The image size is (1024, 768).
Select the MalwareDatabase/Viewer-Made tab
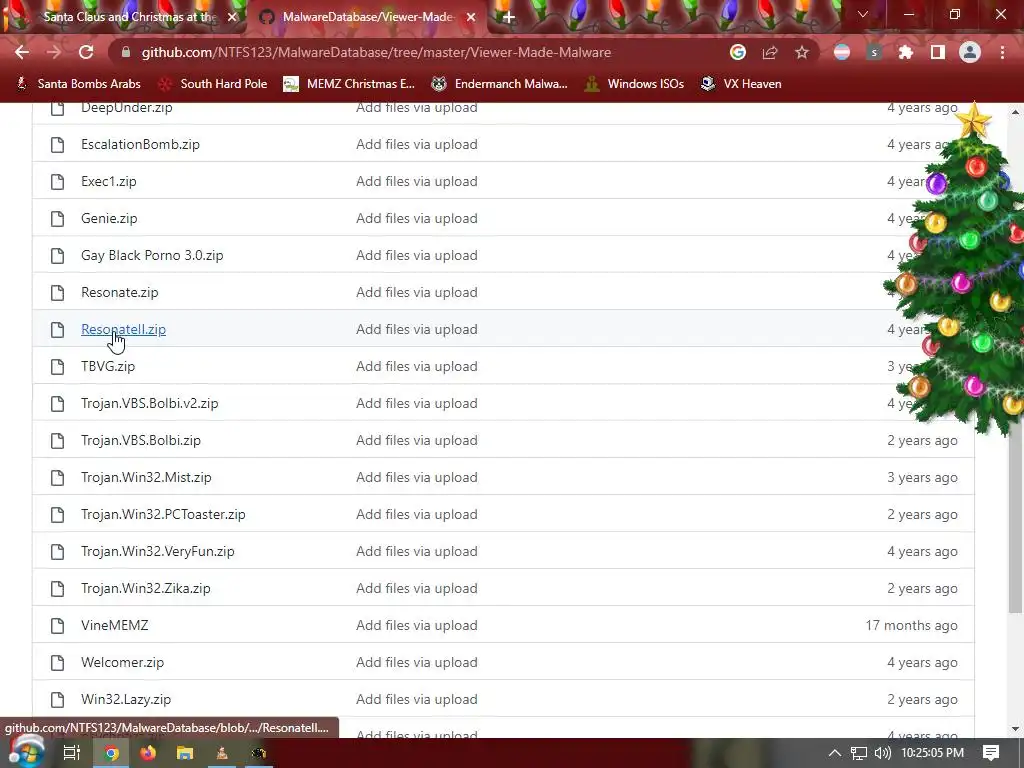(x=367, y=17)
